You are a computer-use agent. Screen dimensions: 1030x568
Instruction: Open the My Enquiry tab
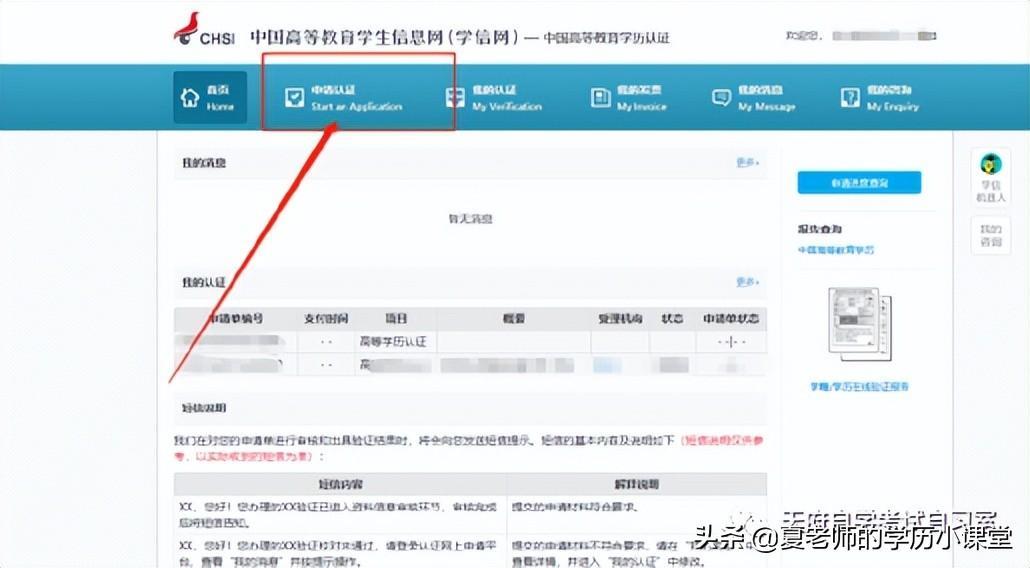click(880, 98)
